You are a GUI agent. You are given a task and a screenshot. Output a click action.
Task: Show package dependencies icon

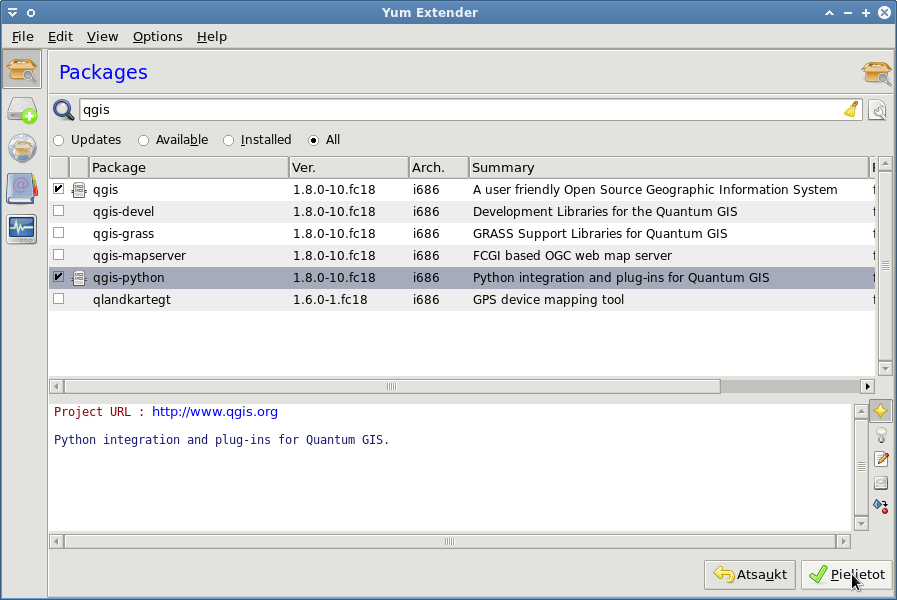(x=880, y=506)
